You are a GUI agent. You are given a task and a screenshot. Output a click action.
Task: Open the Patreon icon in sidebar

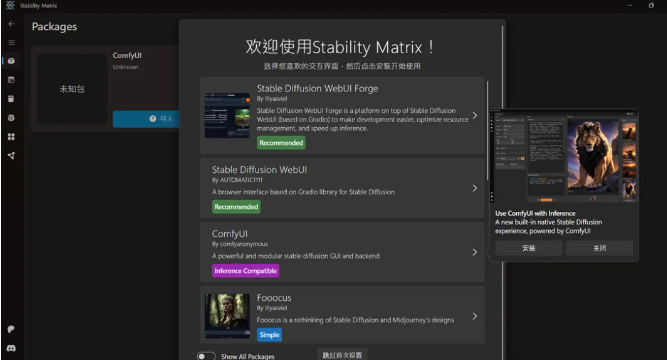pyautogui.click(x=11, y=329)
